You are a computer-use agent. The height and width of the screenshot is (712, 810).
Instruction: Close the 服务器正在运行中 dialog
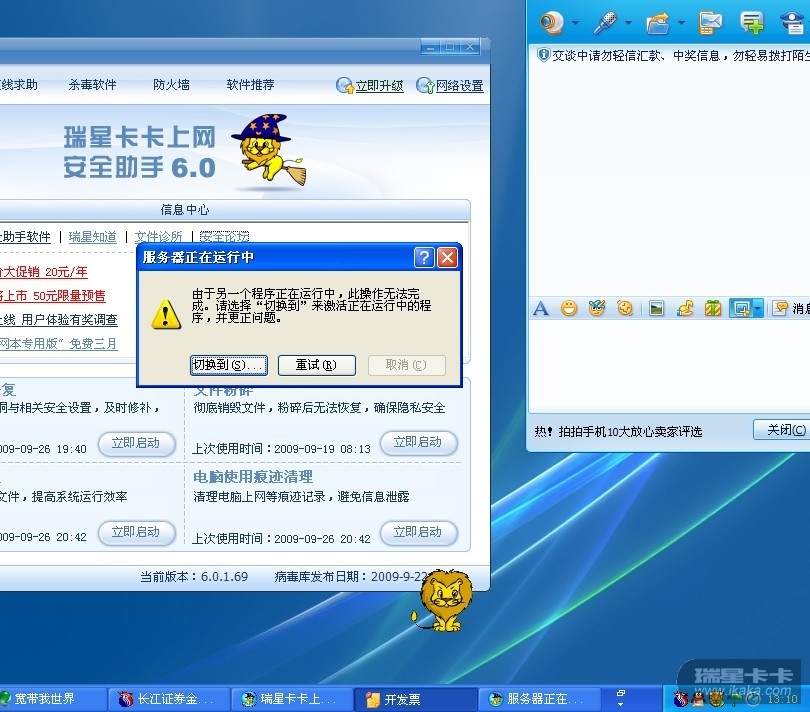click(447, 257)
